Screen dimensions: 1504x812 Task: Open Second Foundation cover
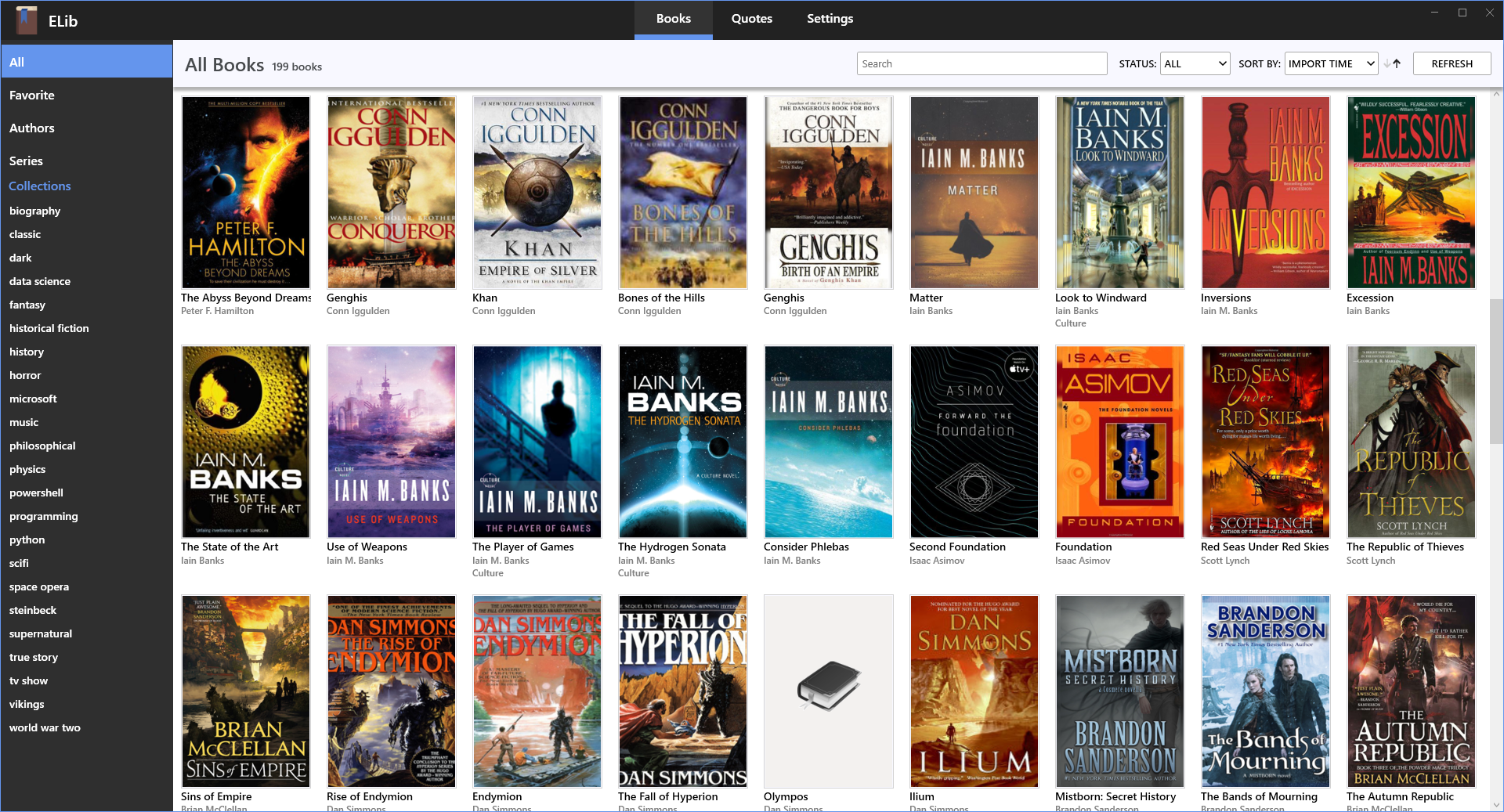point(974,442)
